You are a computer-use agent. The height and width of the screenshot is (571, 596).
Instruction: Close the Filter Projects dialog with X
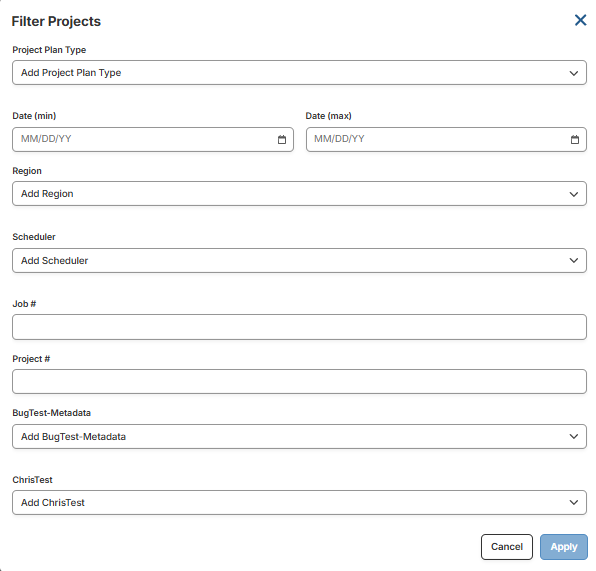[x=580, y=20]
